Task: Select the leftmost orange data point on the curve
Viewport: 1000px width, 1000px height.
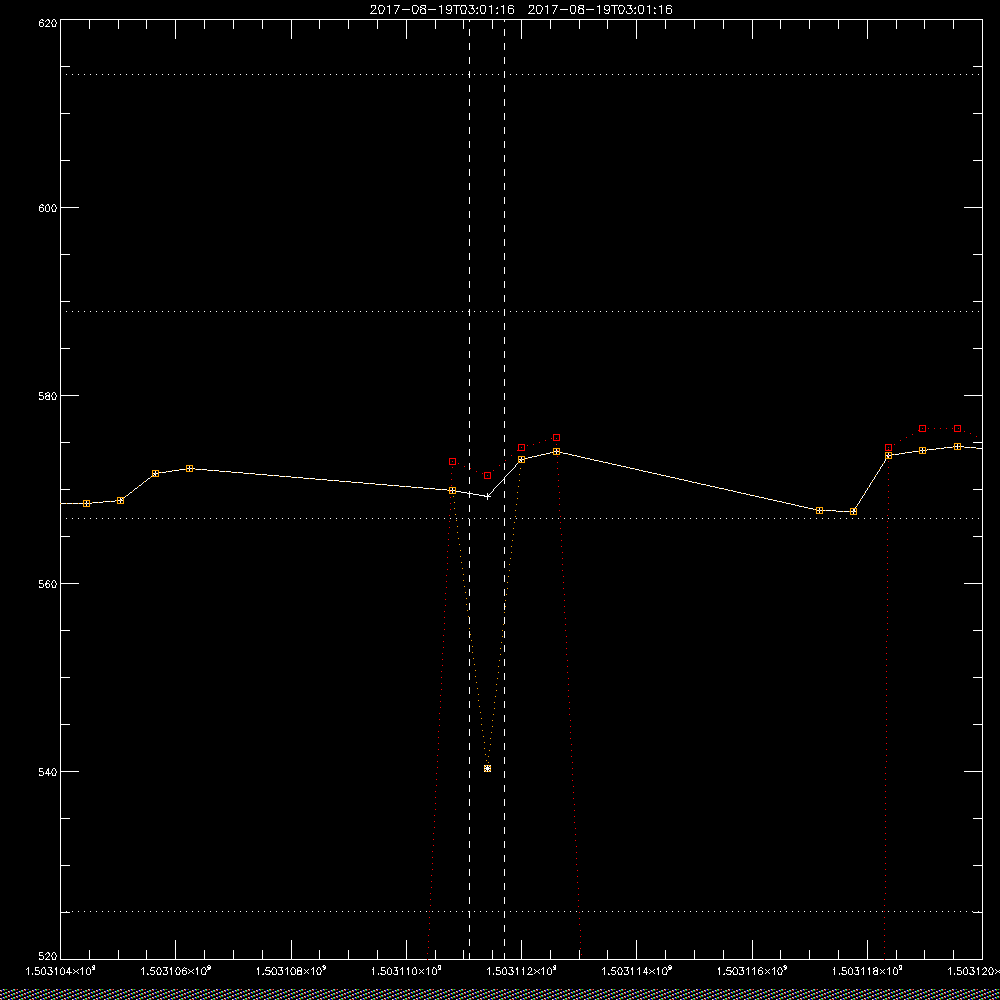Action: (x=87, y=504)
